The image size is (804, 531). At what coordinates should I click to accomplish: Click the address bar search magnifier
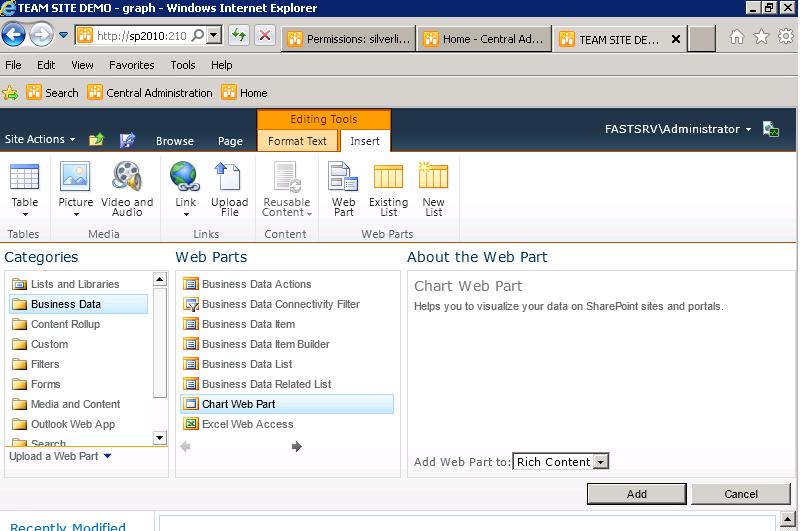(198, 35)
